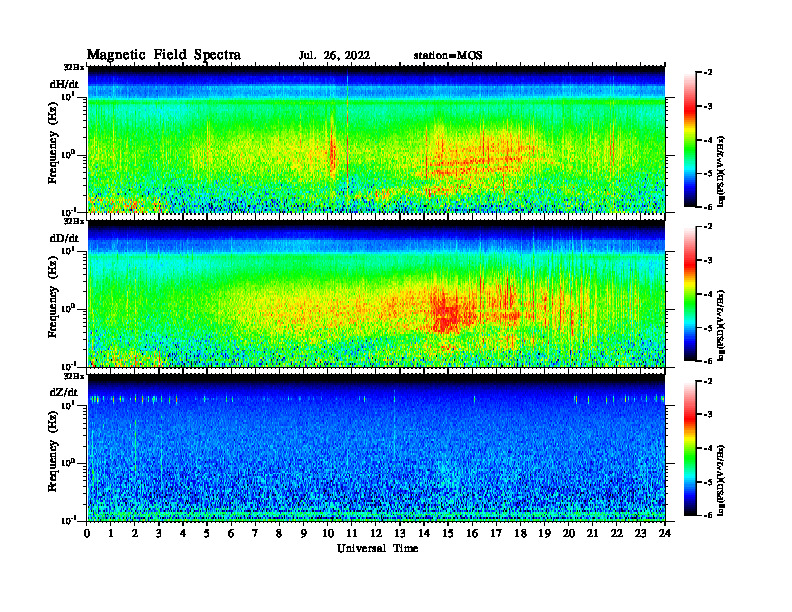This screenshot has width=792, height=612.
Task: Click hour 14 on the Universal Time axis
Action: 424,533
